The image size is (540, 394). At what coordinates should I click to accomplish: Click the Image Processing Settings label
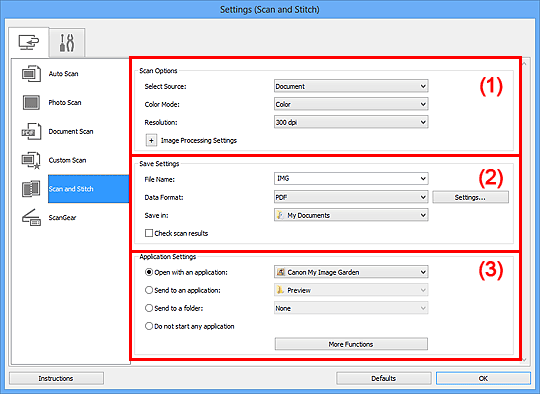[x=199, y=141]
